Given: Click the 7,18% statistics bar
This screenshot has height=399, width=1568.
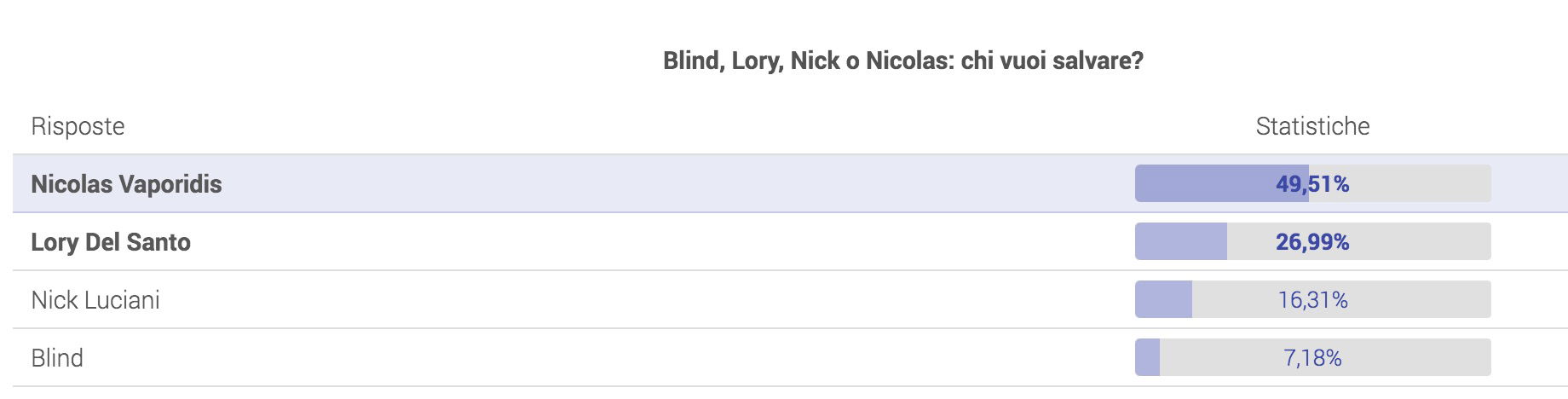Looking at the screenshot, I should click(1312, 357).
